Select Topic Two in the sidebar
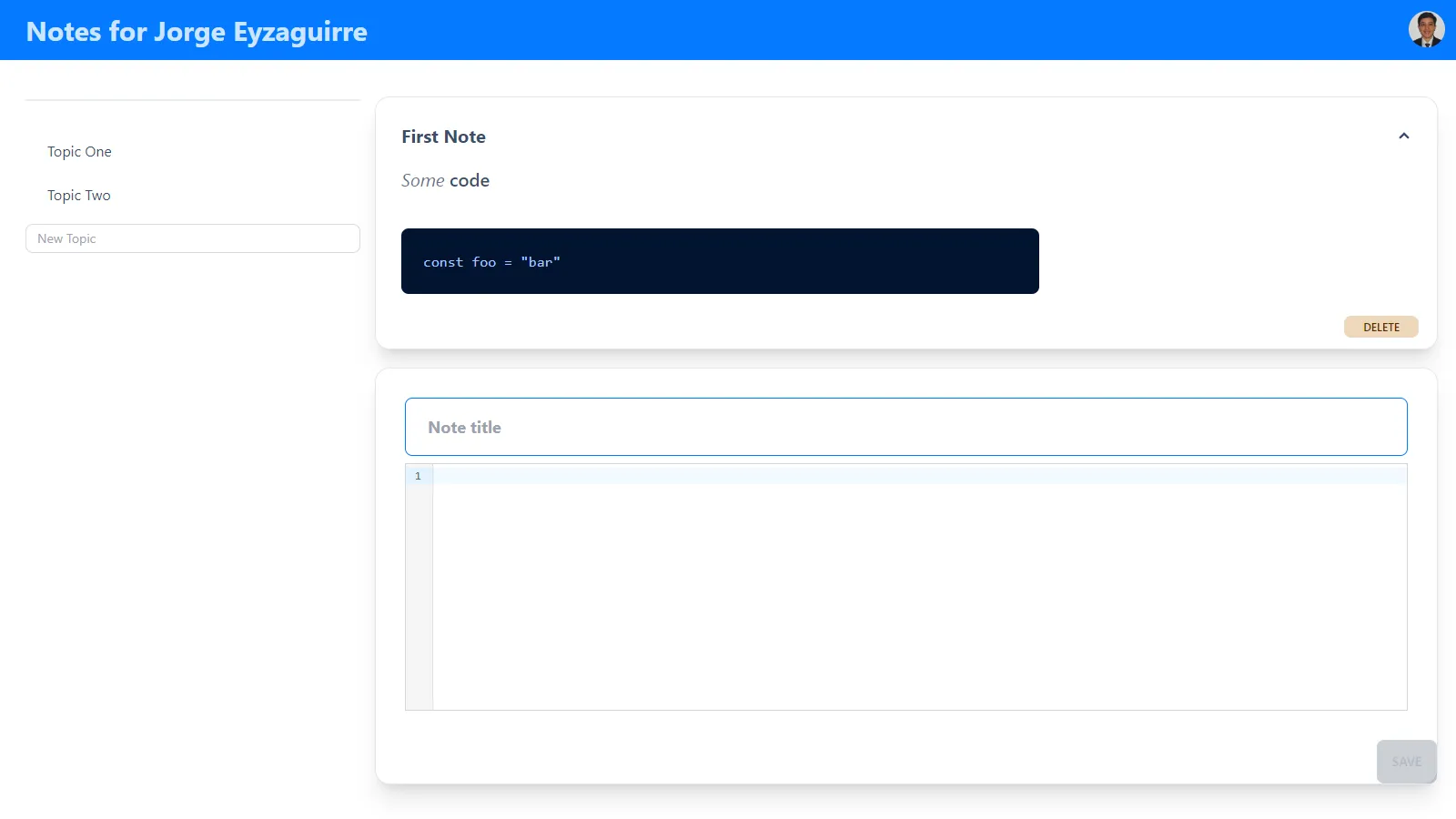 [78, 195]
